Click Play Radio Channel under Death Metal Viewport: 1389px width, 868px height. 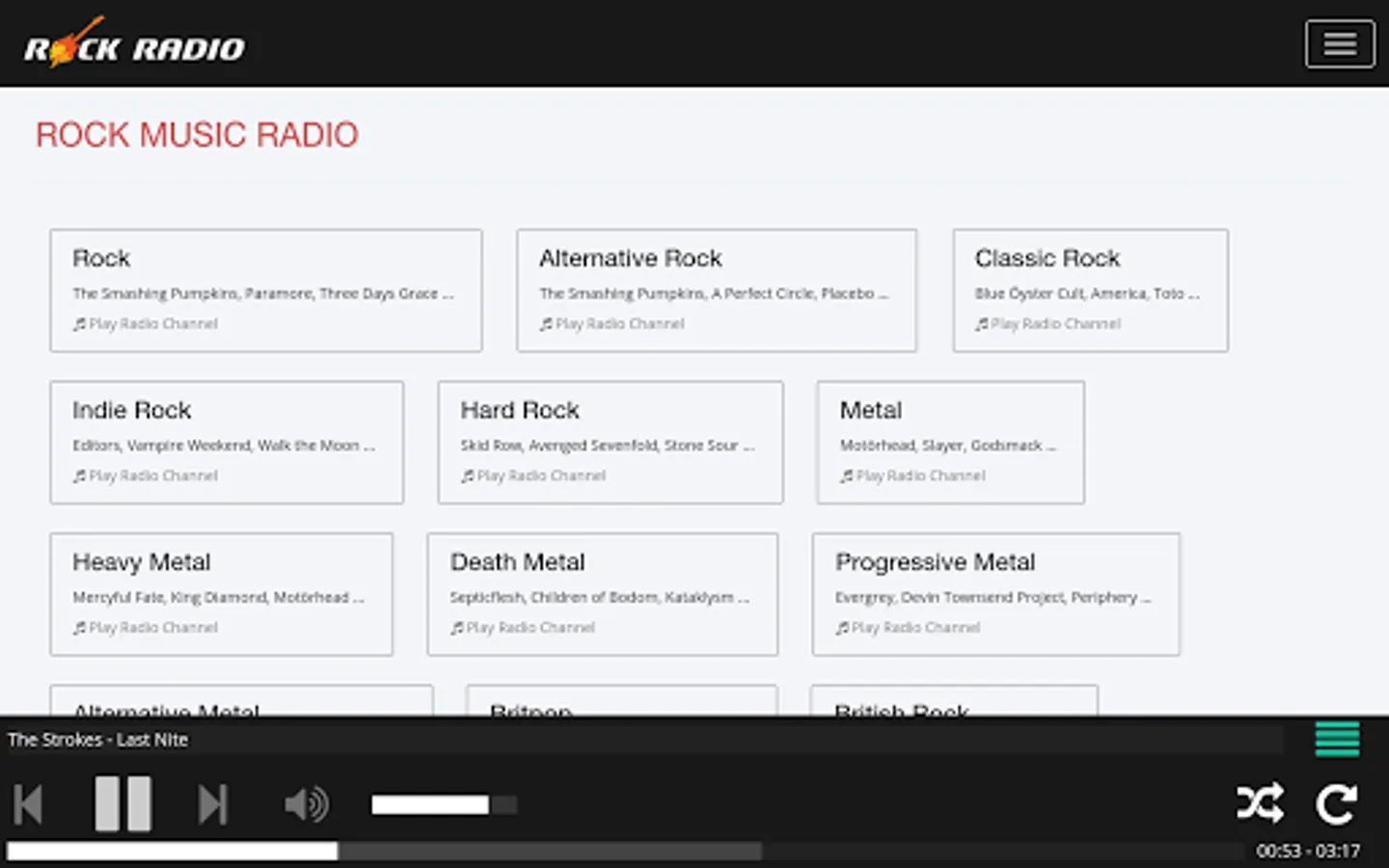(x=523, y=628)
